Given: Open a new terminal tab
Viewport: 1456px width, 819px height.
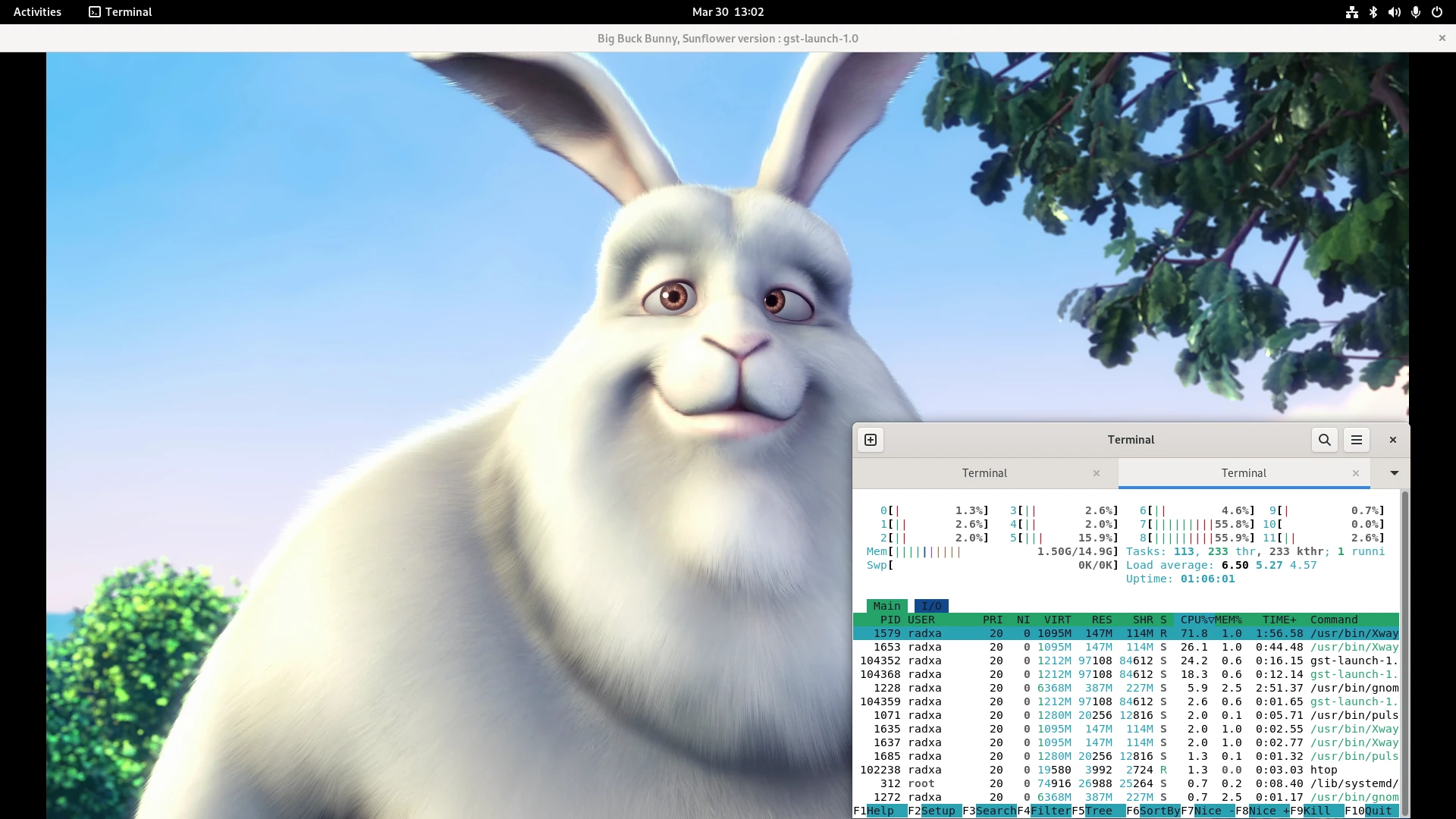Looking at the screenshot, I should click(x=871, y=440).
